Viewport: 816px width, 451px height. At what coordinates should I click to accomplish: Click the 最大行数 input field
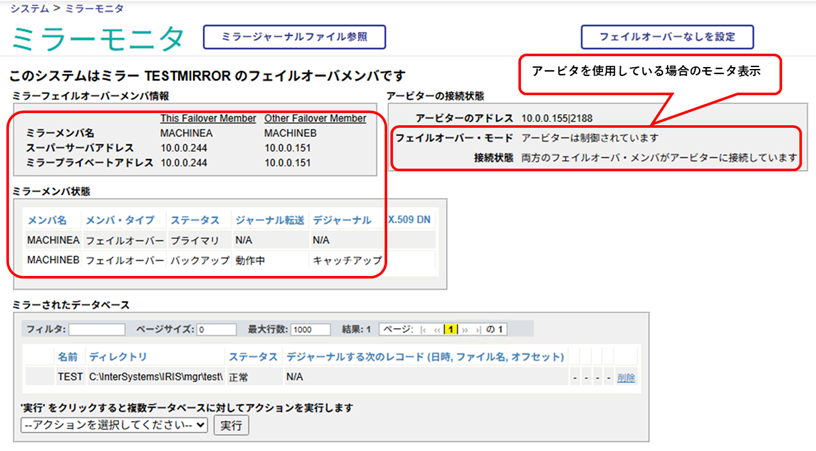coord(311,329)
